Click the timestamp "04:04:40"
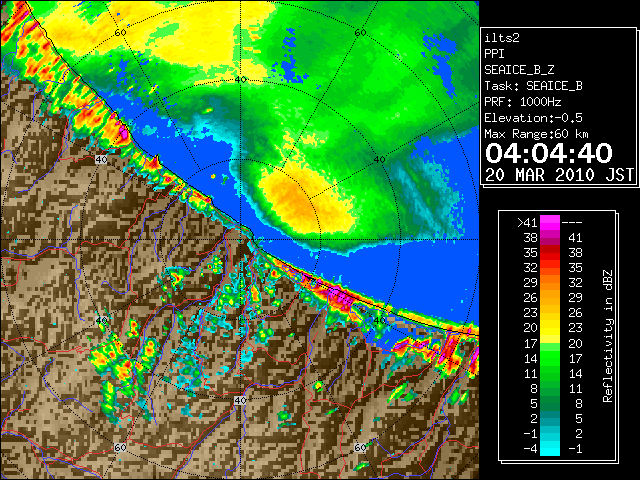This screenshot has height=480, width=640. (549, 153)
